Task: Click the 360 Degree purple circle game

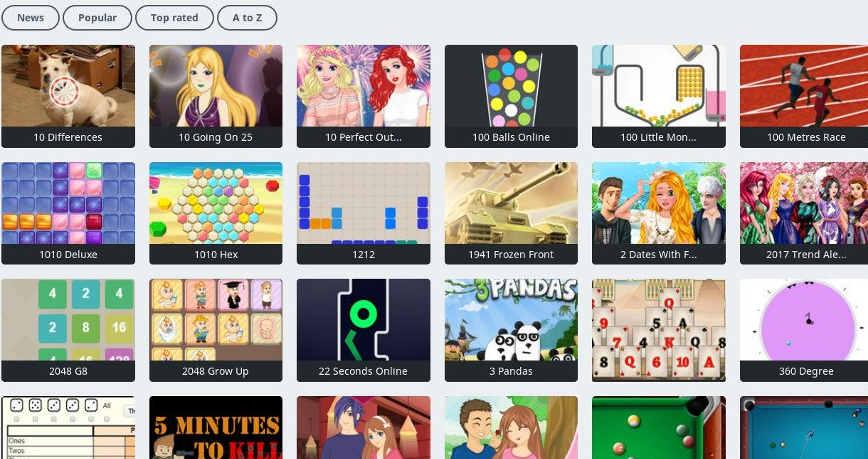Action: click(x=804, y=320)
